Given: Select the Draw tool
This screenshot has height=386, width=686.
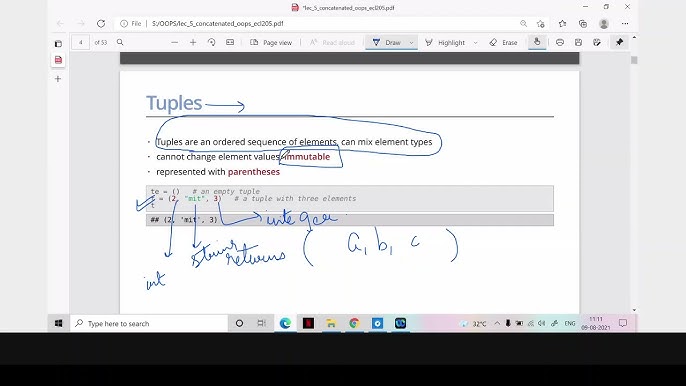Looking at the screenshot, I should (x=387, y=42).
